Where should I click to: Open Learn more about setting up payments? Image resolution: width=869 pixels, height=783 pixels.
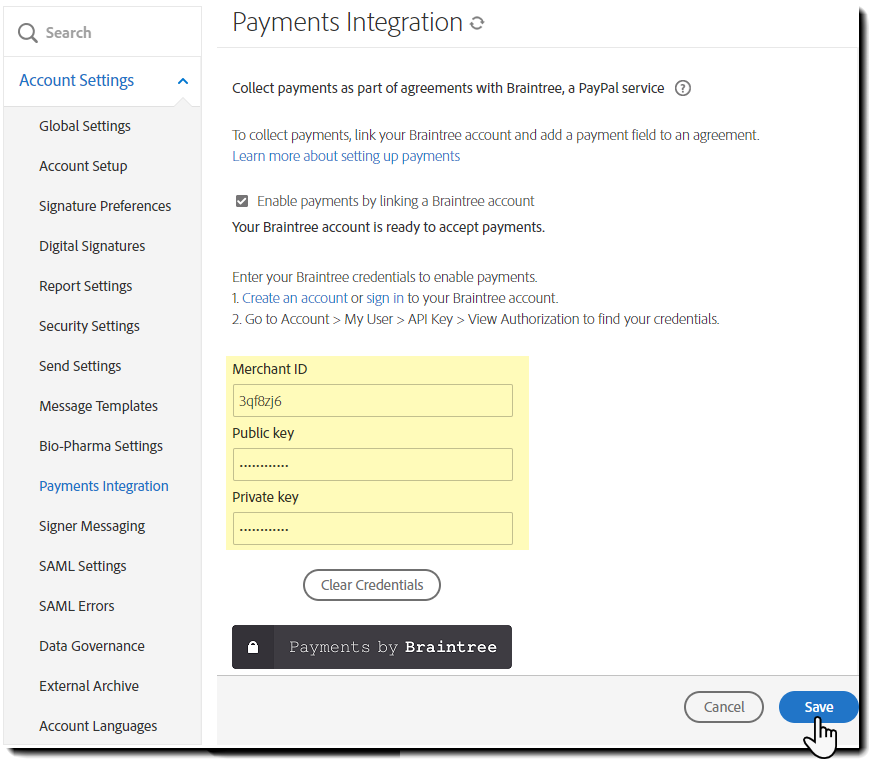point(346,156)
